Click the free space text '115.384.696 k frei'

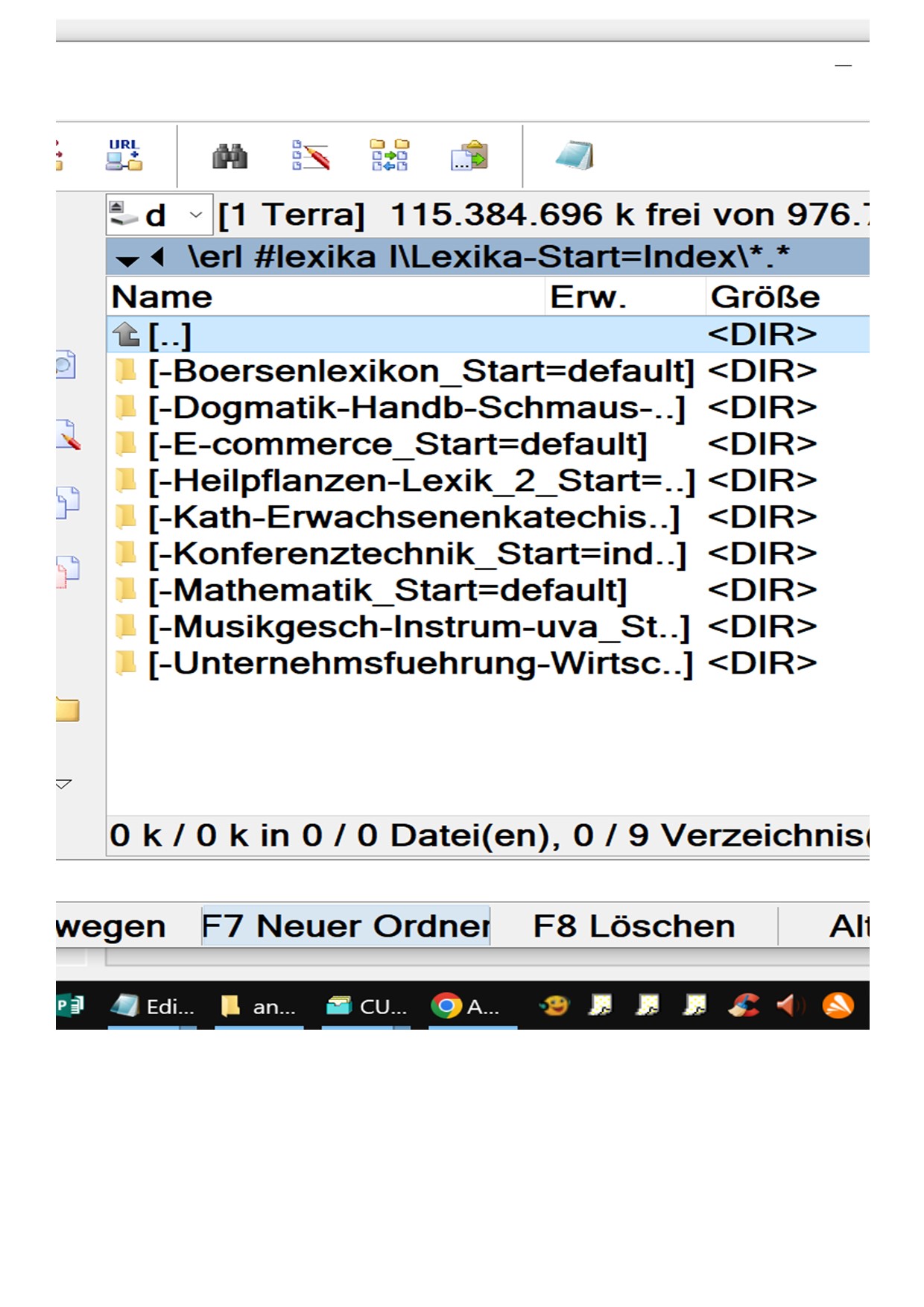click(545, 215)
